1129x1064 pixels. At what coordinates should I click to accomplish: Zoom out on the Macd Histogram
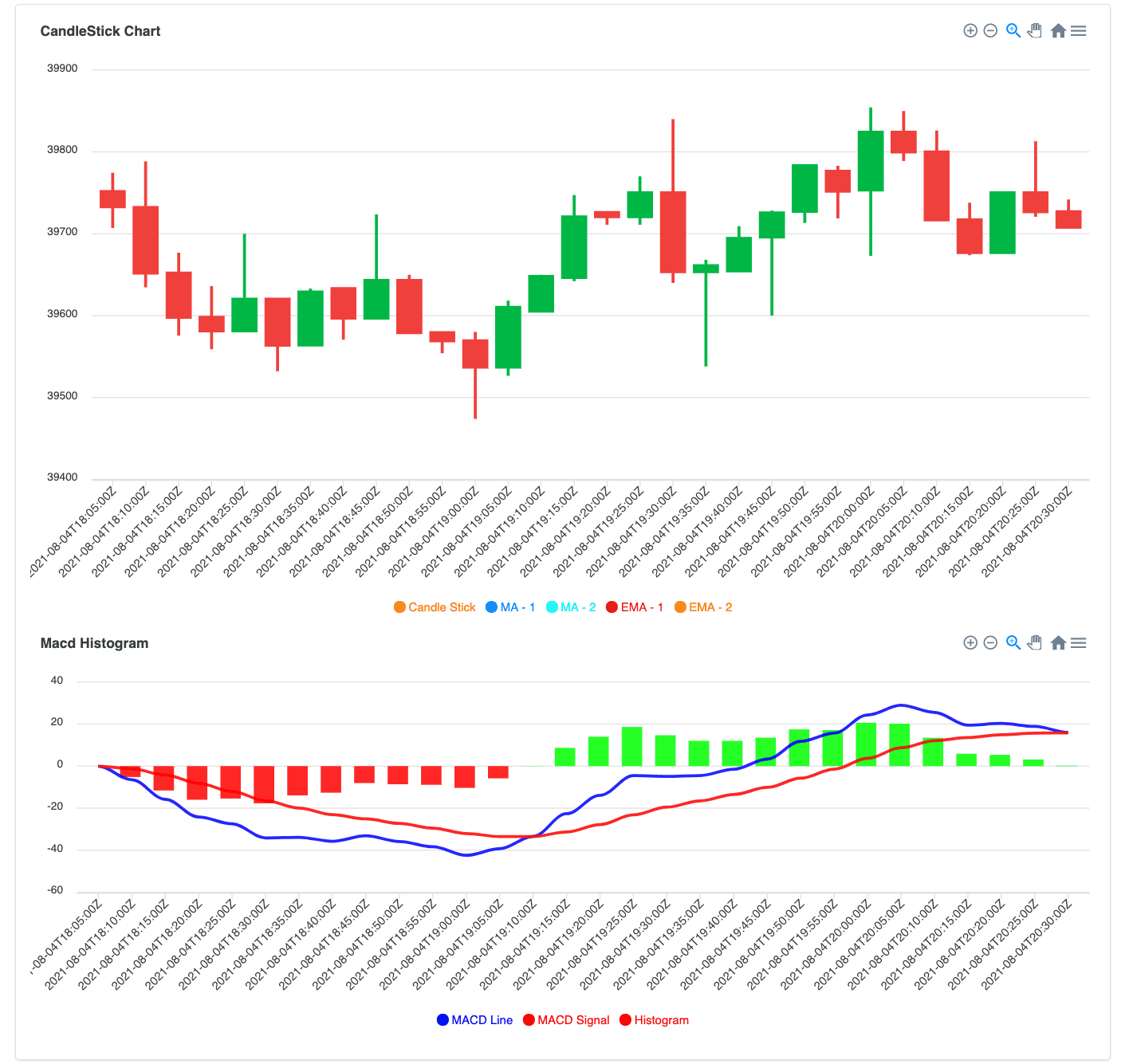pos(990,643)
